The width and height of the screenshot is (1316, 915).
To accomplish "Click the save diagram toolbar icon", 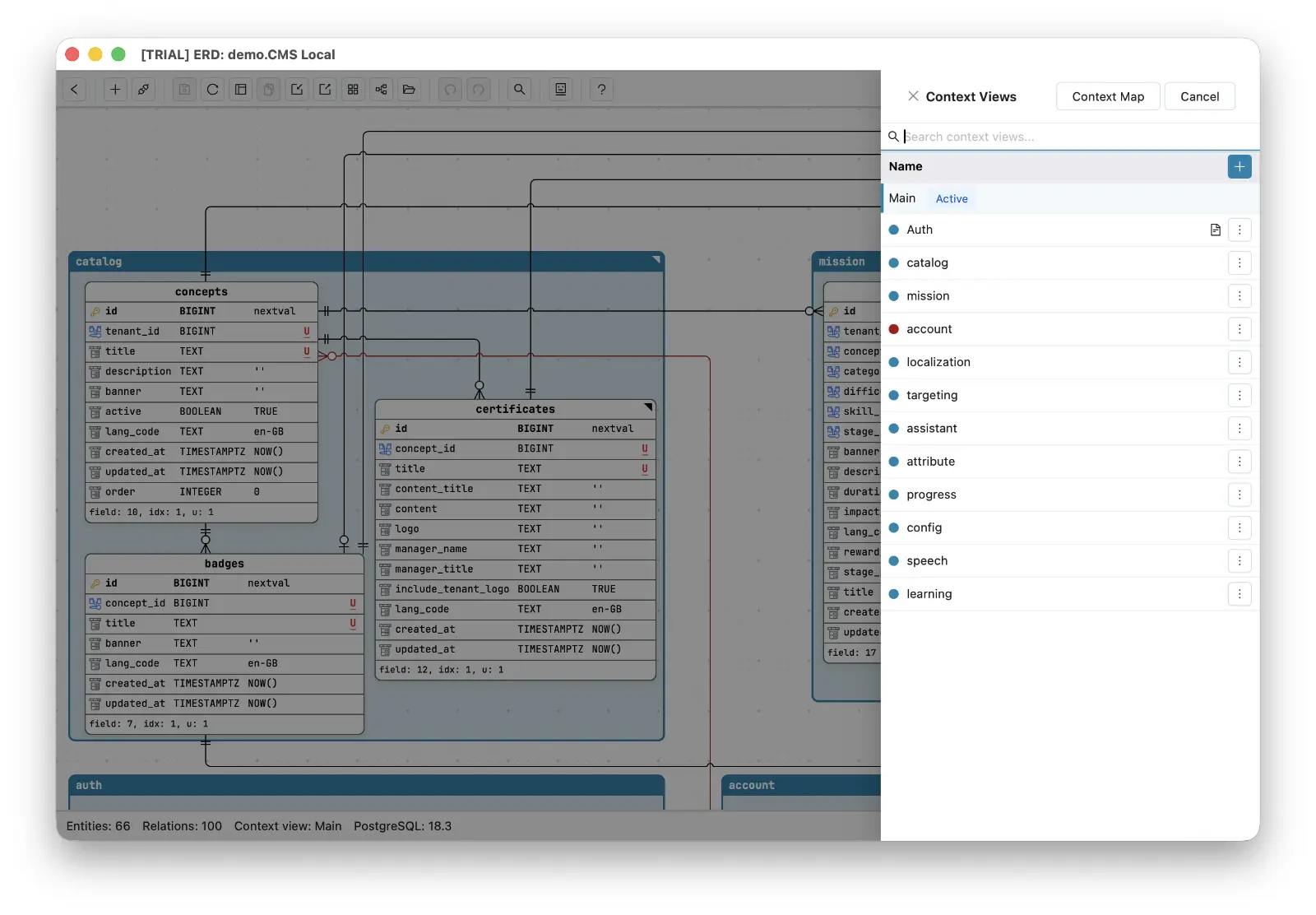I will 185,90.
